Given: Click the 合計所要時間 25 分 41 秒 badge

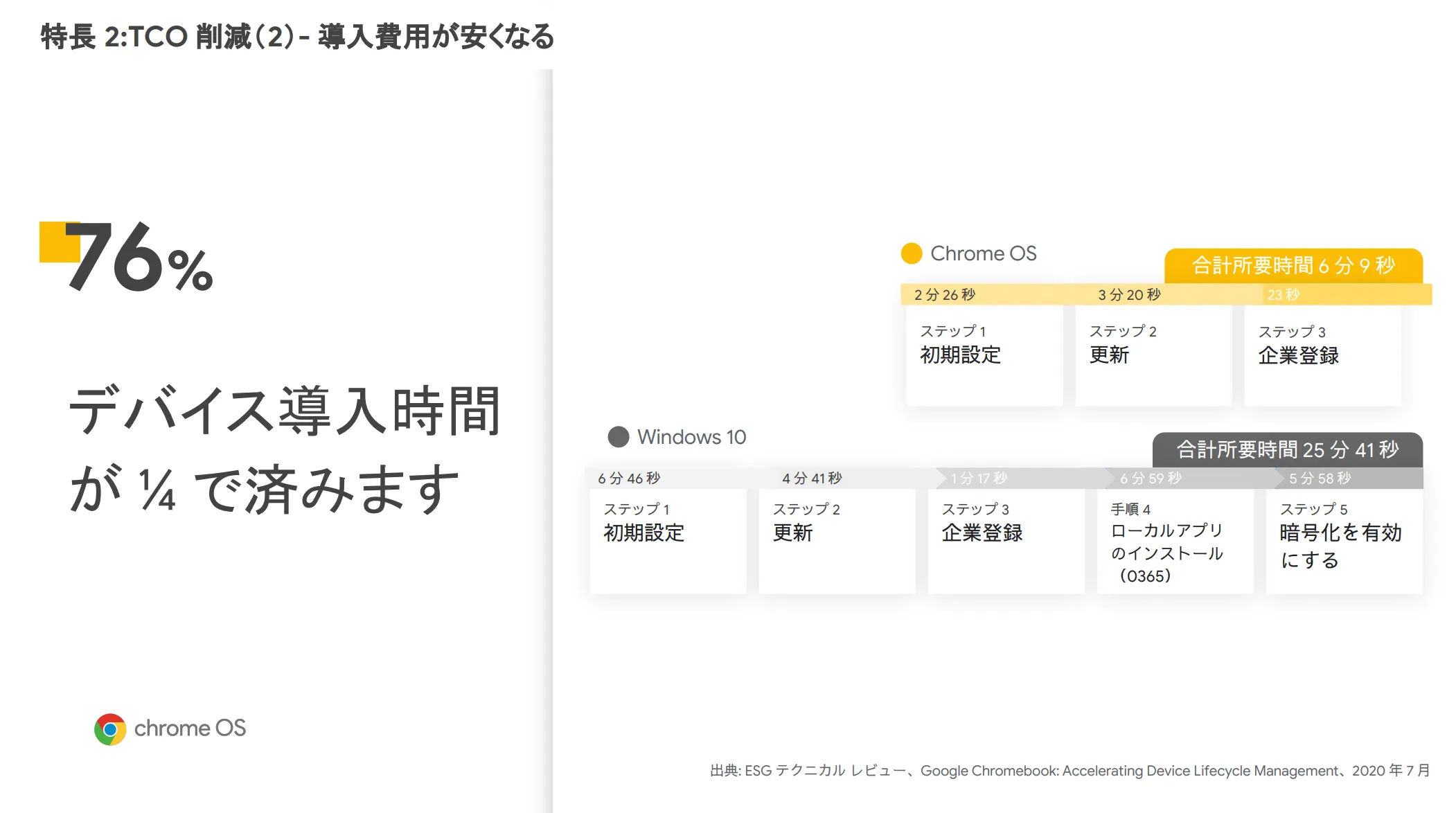Looking at the screenshot, I should 1288,450.
